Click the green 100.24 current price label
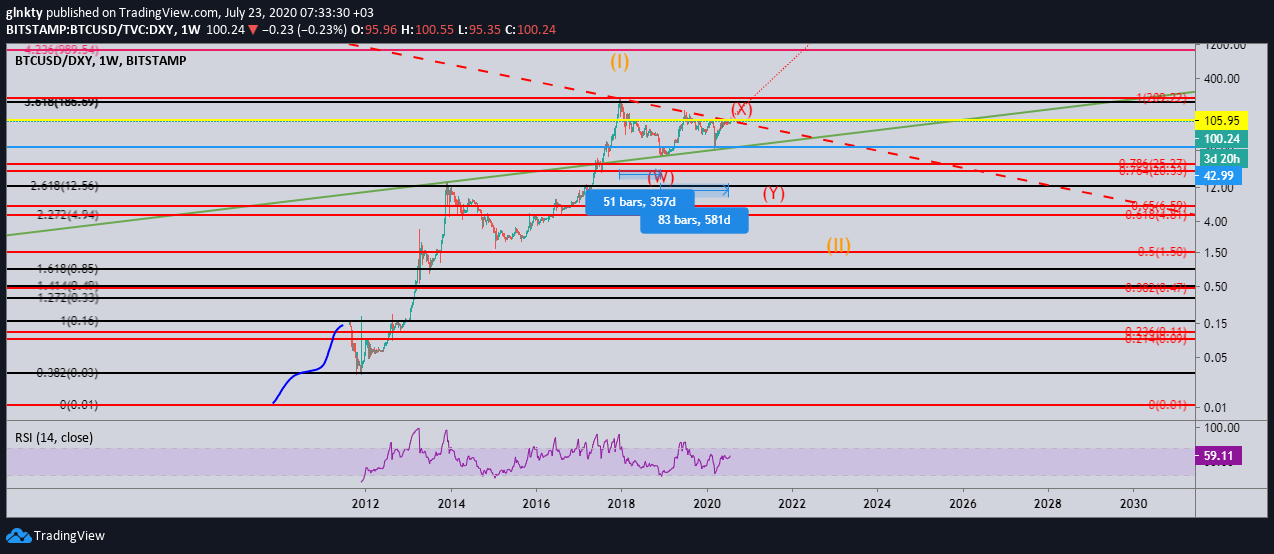Screen dimensions: 1274x554 click(1223, 139)
